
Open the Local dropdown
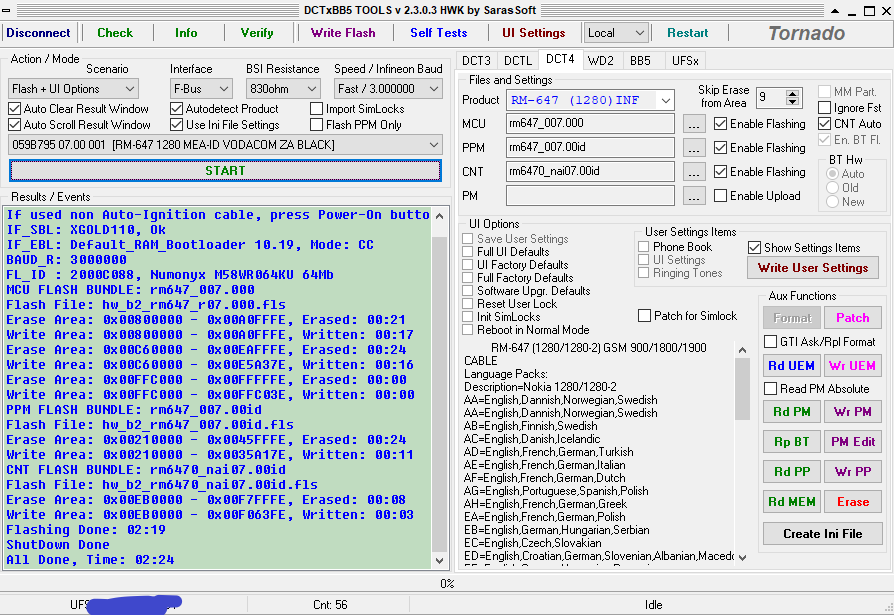point(616,33)
